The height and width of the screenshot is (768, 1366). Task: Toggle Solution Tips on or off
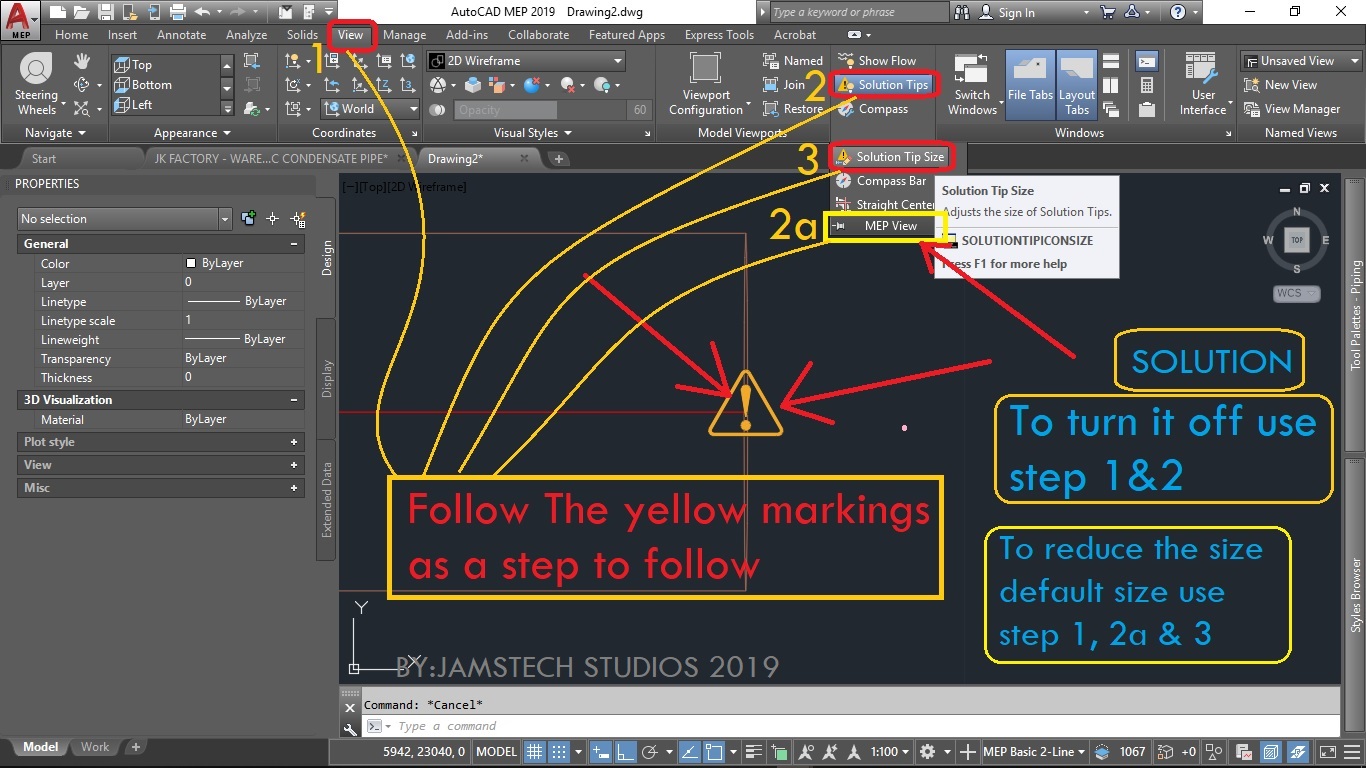pyautogui.click(x=884, y=85)
